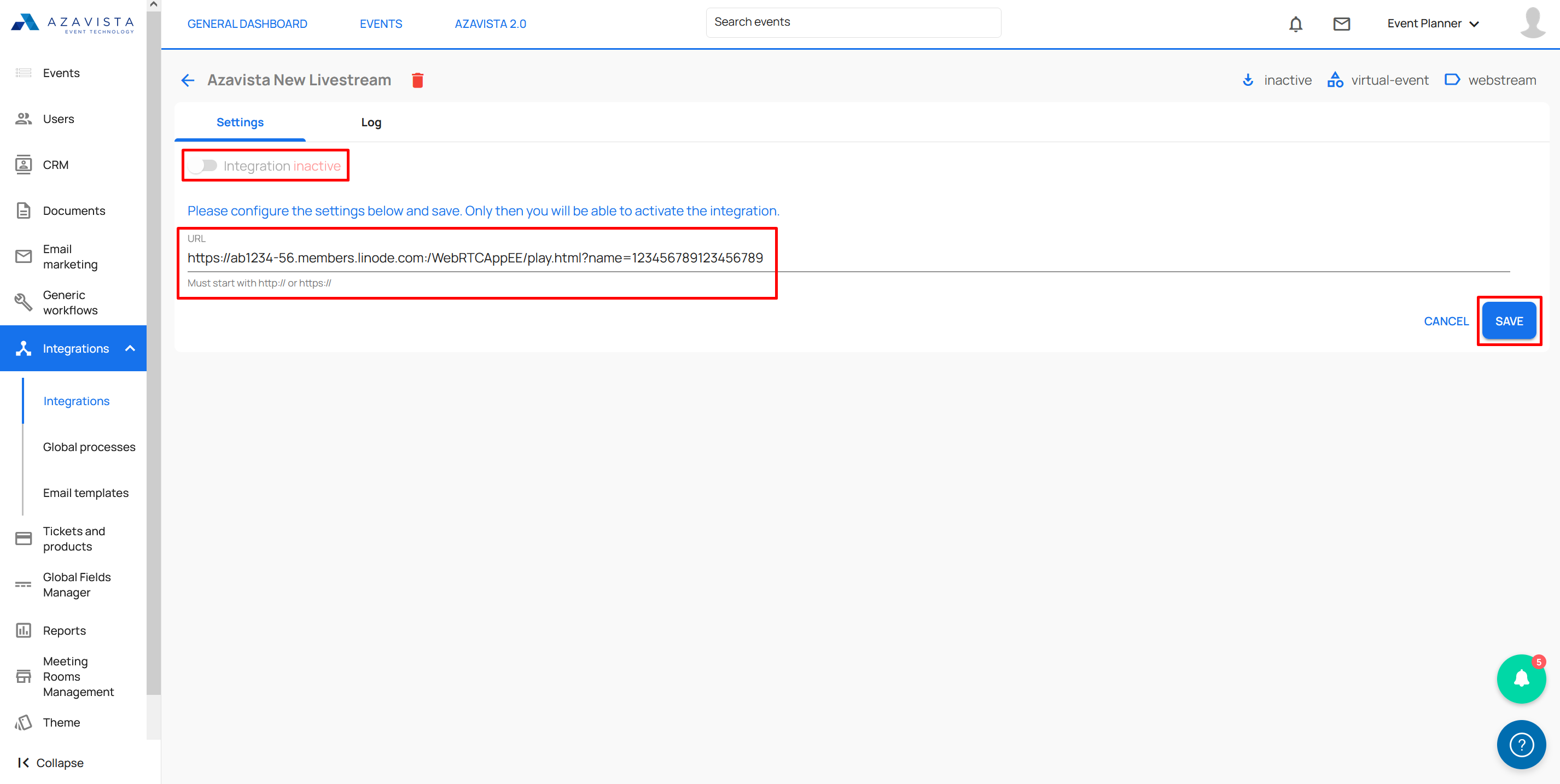Click the SAVE button
Screen dimensions: 1560x784
pos(1509,321)
